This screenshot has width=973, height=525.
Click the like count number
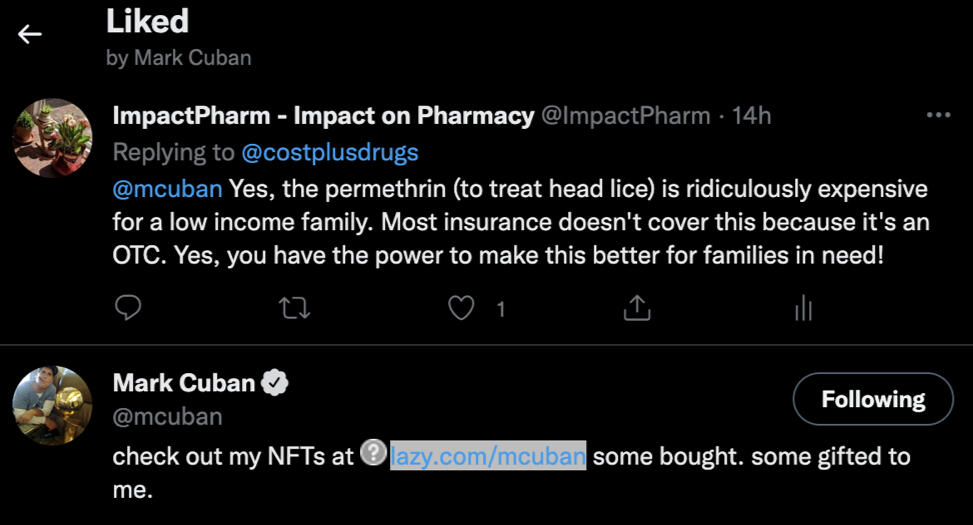click(501, 310)
